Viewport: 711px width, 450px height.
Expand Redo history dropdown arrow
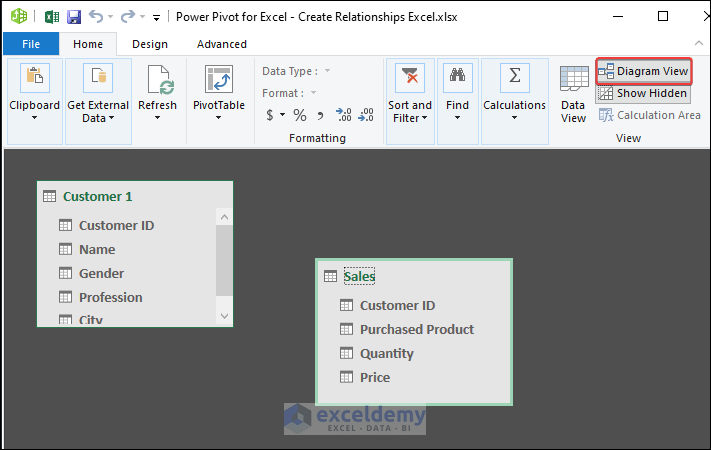pos(142,17)
